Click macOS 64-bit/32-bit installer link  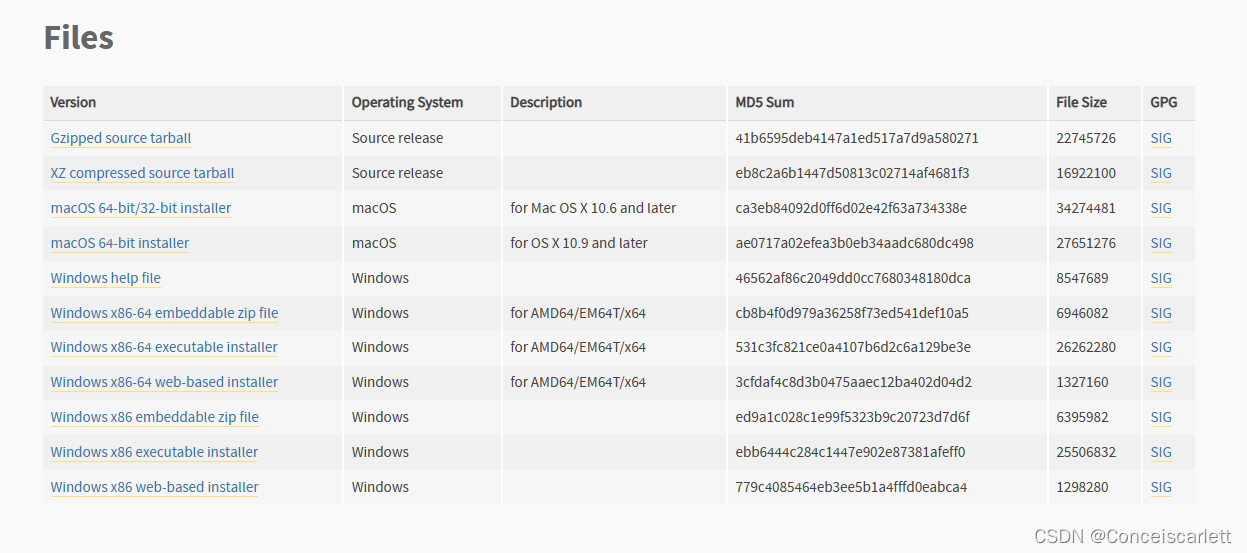click(x=140, y=208)
